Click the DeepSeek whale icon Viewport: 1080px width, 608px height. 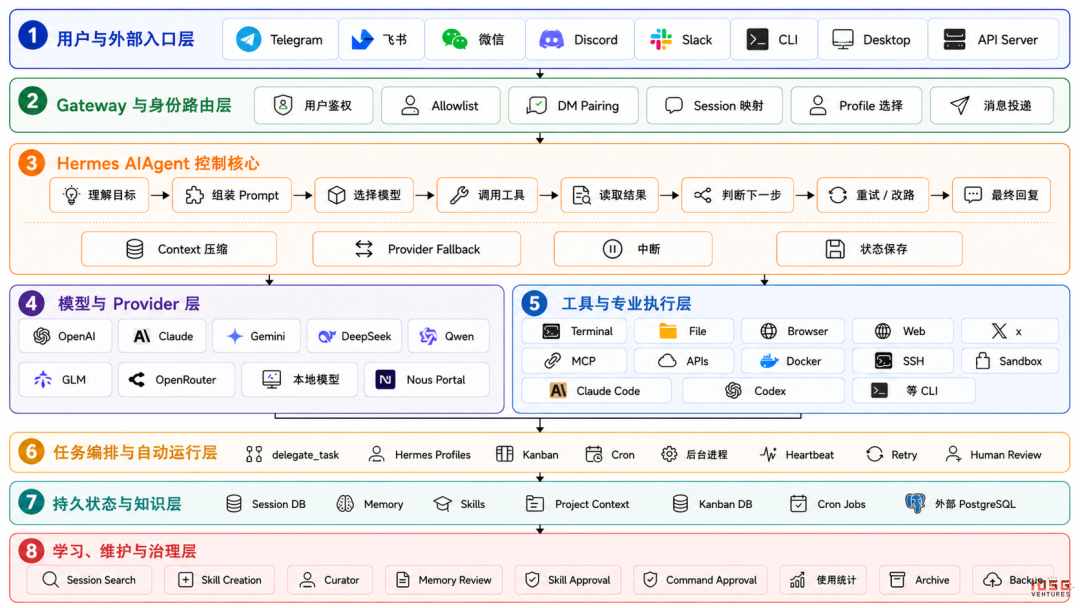(326, 336)
